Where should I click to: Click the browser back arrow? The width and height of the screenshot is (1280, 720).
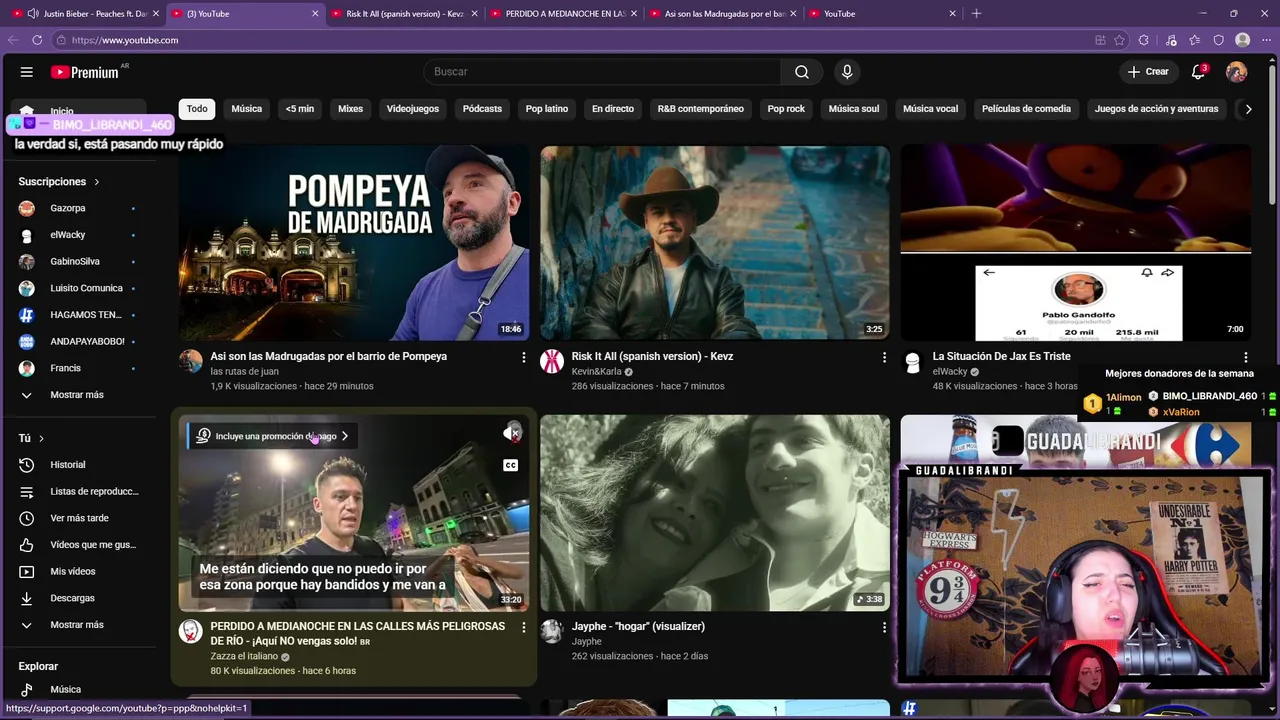tap(13, 40)
